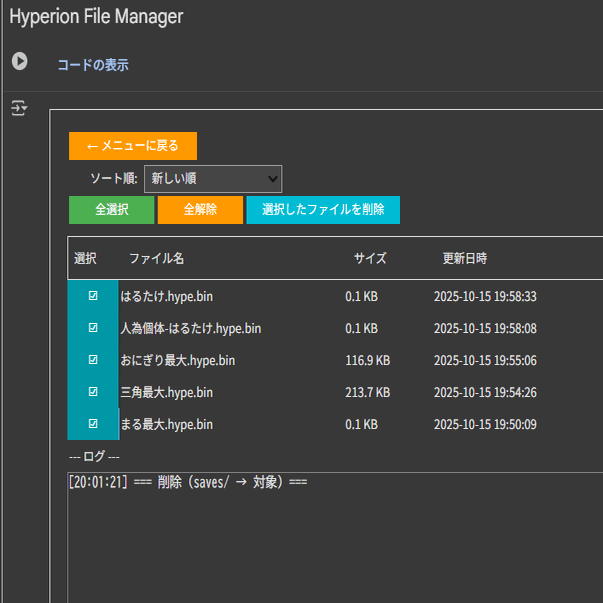Uncheck the はるたけ.hype.bin checkbox
Image resolution: width=603 pixels, height=603 pixels.
pos(93,296)
